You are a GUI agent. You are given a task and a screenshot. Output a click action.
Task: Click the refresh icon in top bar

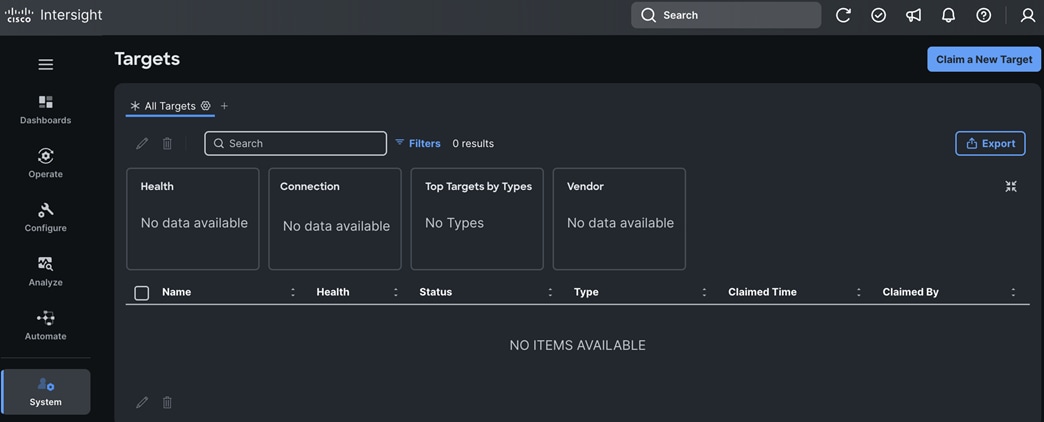[844, 15]
